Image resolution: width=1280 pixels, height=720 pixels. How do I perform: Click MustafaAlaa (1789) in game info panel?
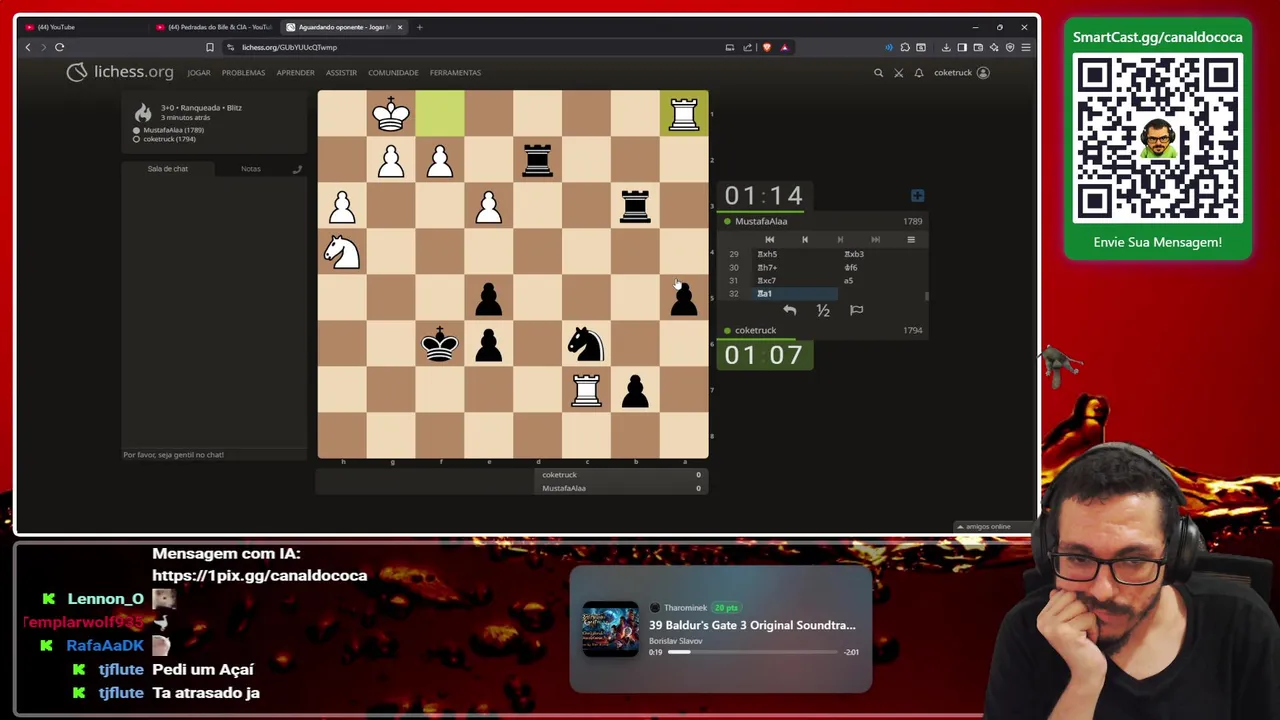pos(173,130)
